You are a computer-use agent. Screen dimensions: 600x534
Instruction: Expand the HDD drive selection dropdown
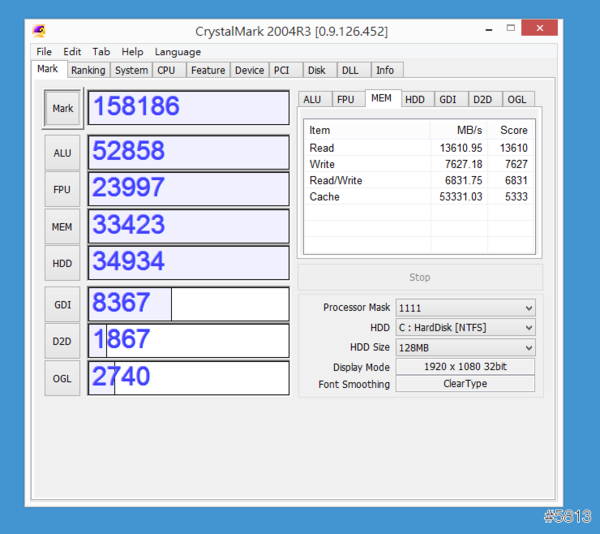[x=465, y=328]
